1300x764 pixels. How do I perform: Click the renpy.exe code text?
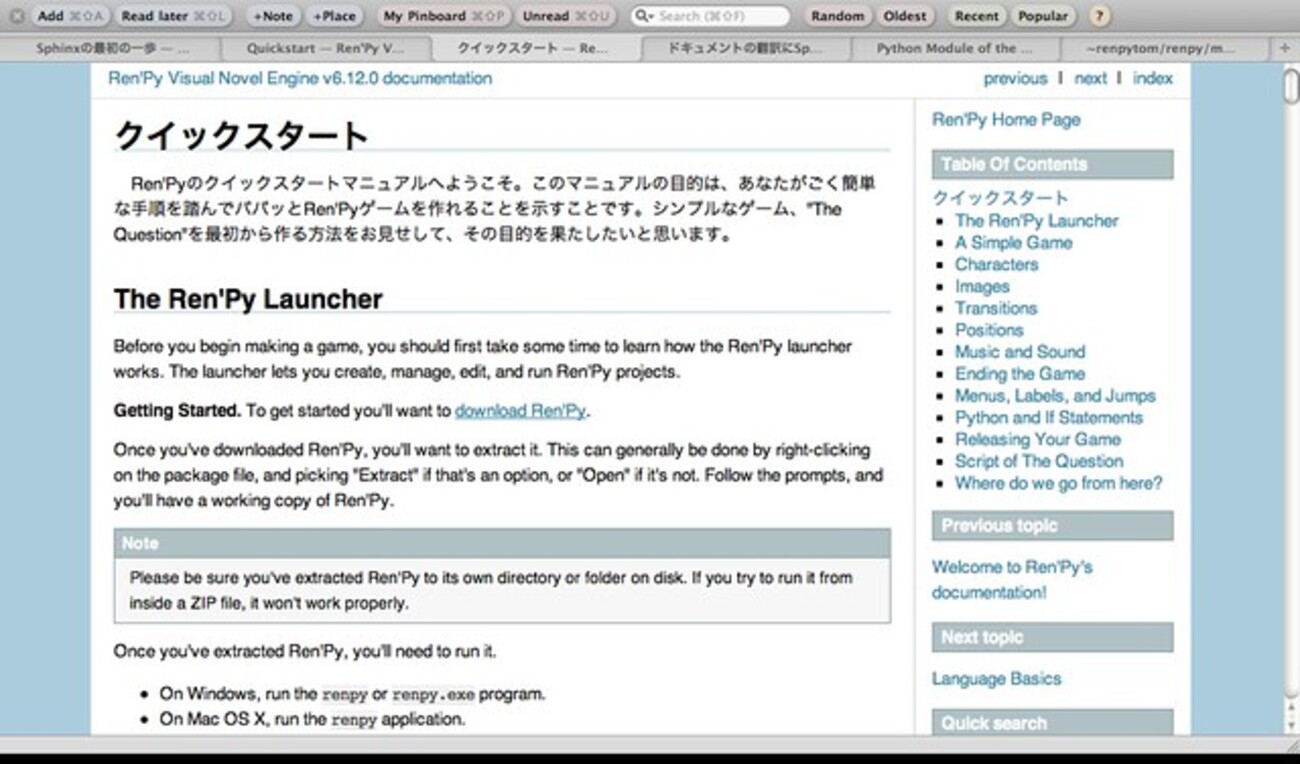point(433,694)
